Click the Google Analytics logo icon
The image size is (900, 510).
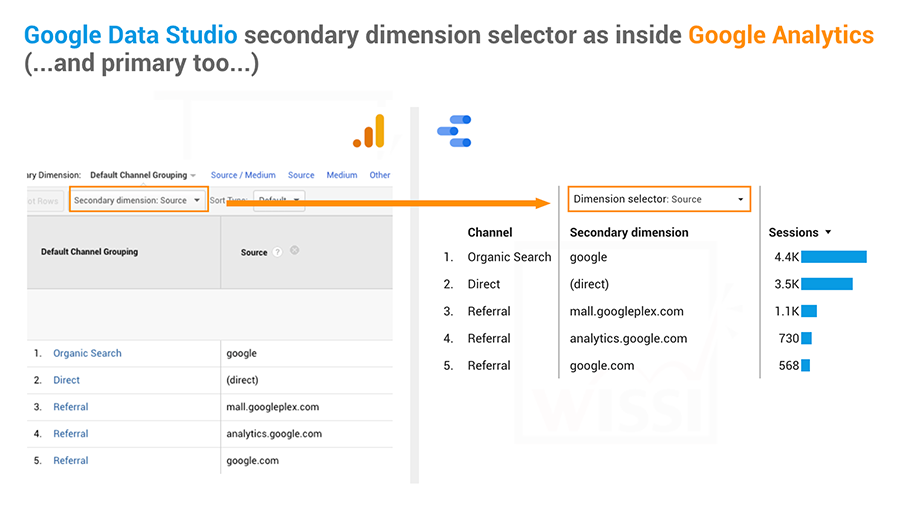[x=368, y=131]
